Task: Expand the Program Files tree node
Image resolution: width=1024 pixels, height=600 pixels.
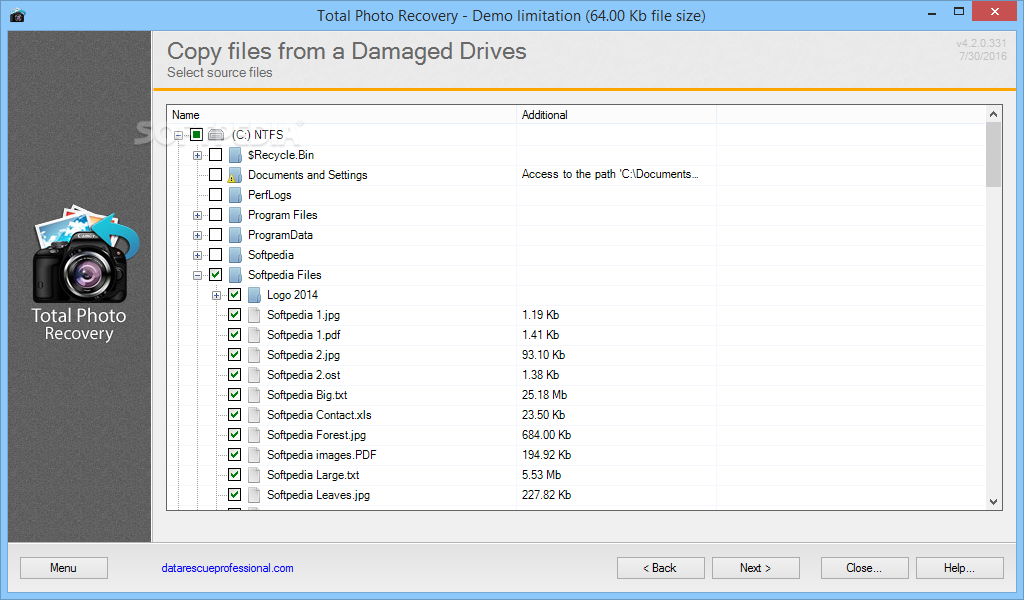Action: (197, 215)
